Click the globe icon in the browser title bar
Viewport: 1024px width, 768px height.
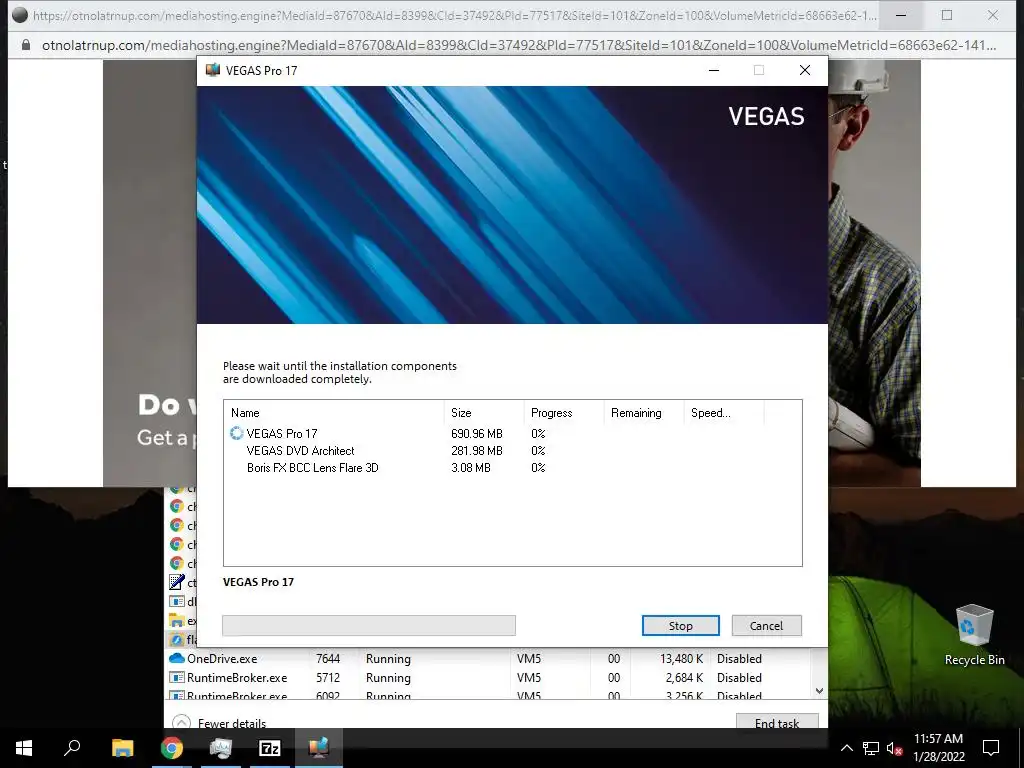coord(20,14)
